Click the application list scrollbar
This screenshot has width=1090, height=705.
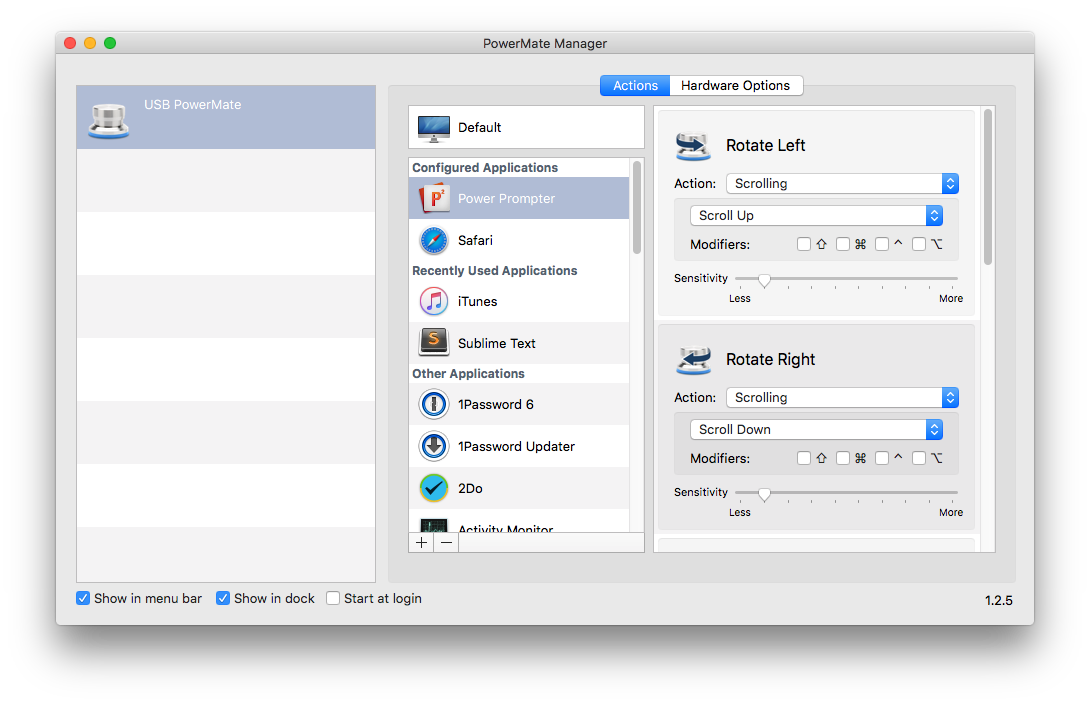tap(637, 207)
